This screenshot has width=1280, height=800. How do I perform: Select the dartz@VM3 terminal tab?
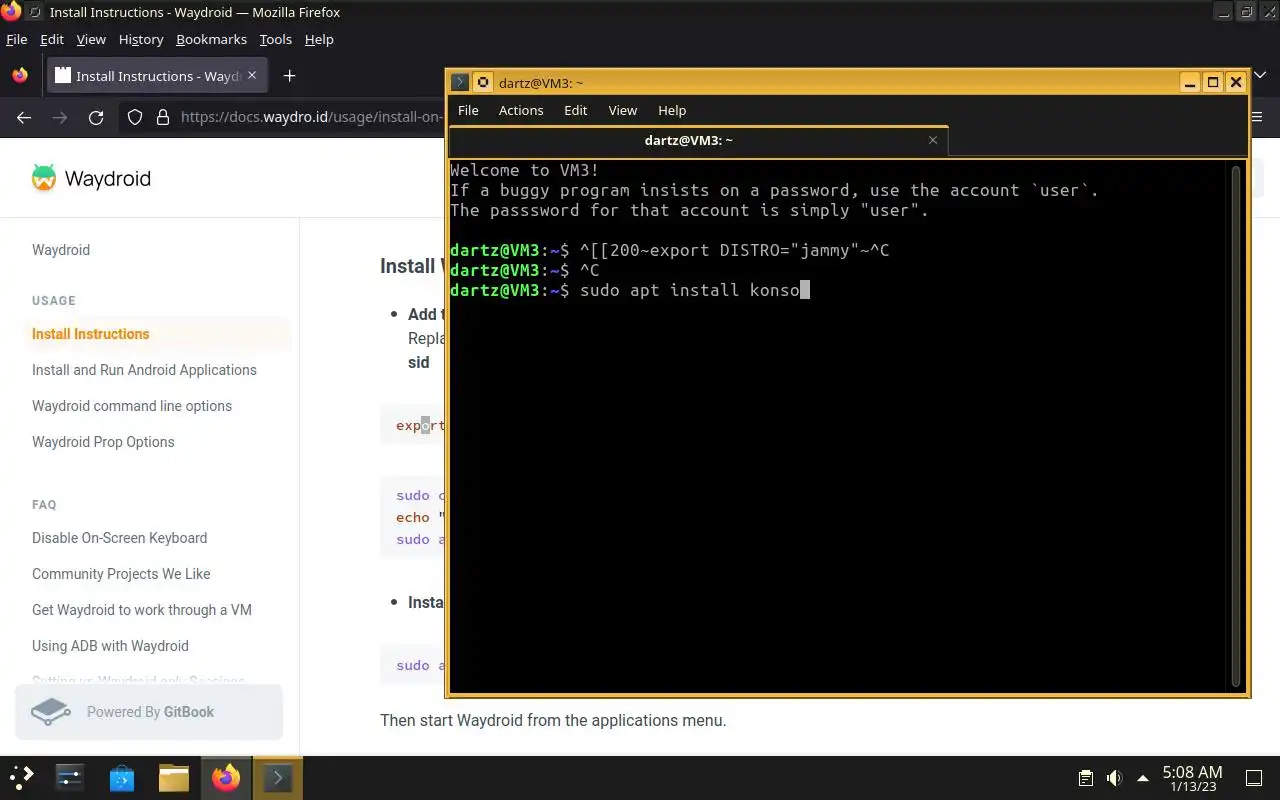(688, 140)
